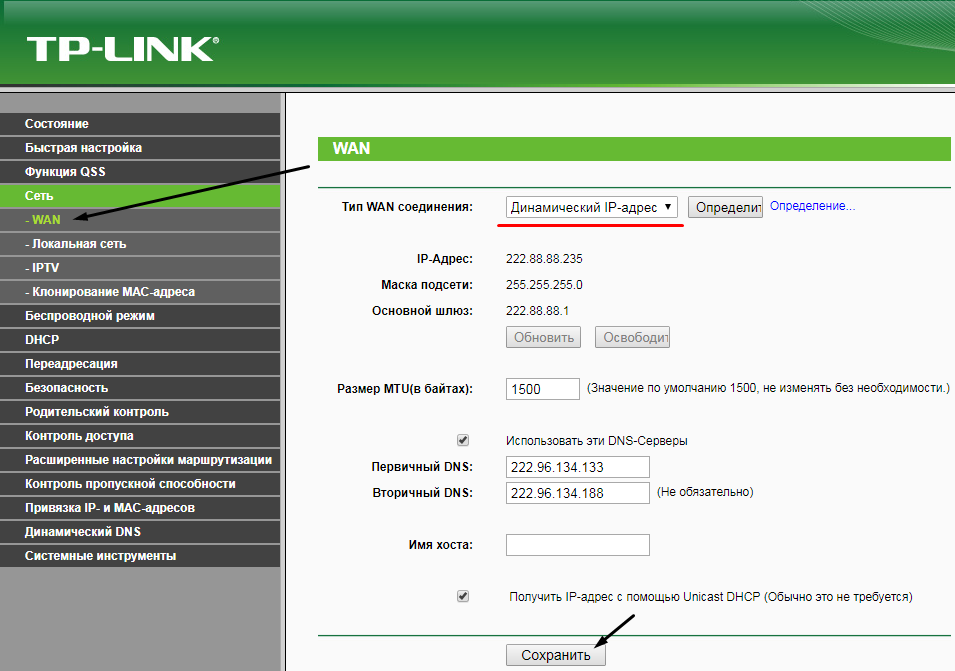Open the Состояние menu item
Screen dimensions: 955x671
(140, 124)
